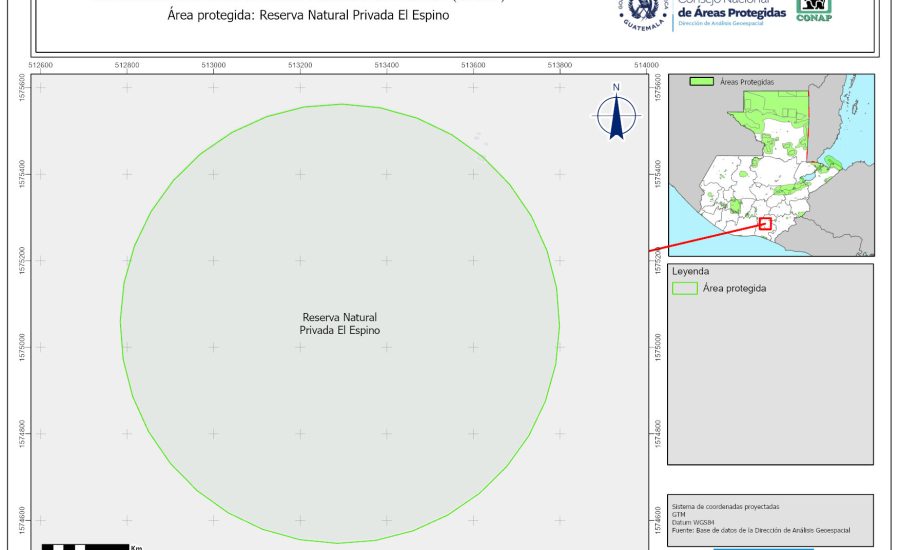Click the red locator square on inset map

pos(765,224)
